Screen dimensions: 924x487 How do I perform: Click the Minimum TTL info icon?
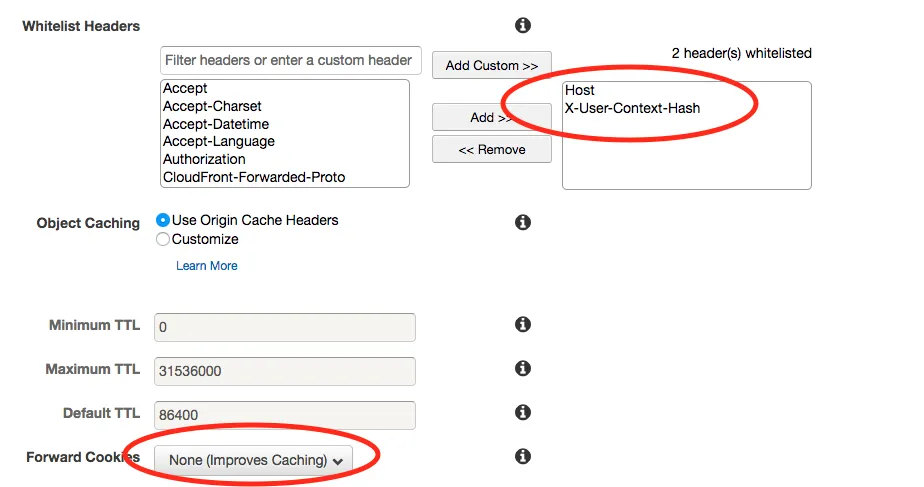tap(522, 324)
